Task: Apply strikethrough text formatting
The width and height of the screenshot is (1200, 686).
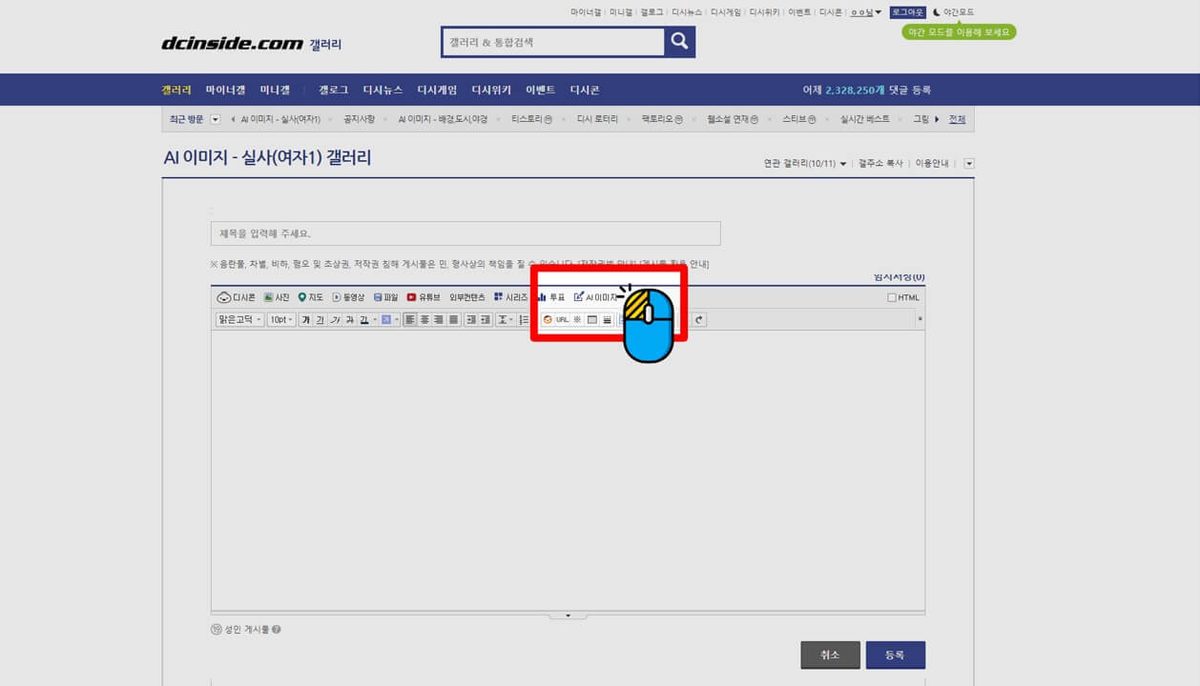Action: pyautogui.click(x=349, y=320)
